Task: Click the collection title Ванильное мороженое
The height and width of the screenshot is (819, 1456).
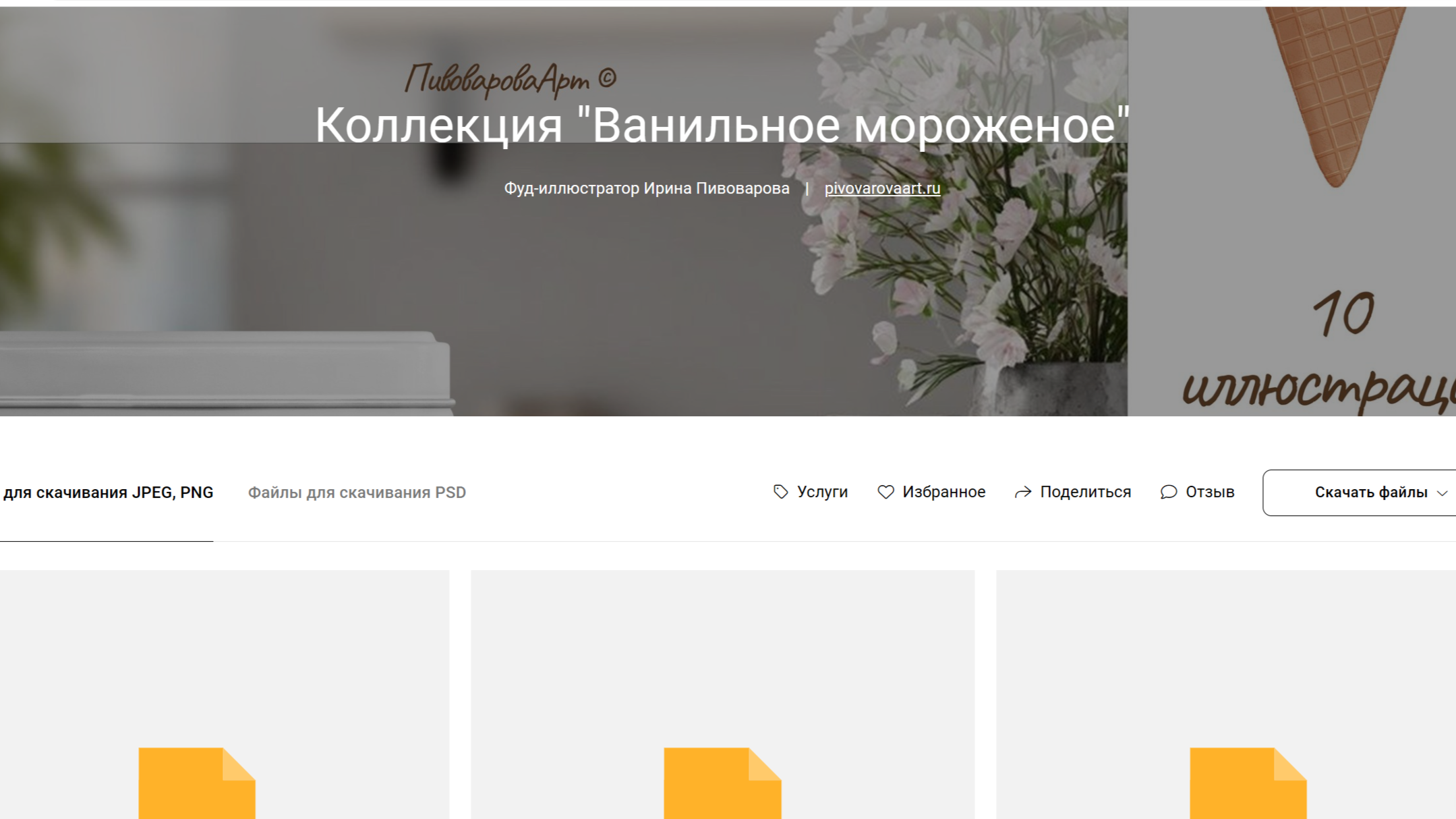Action: [722, 125]
